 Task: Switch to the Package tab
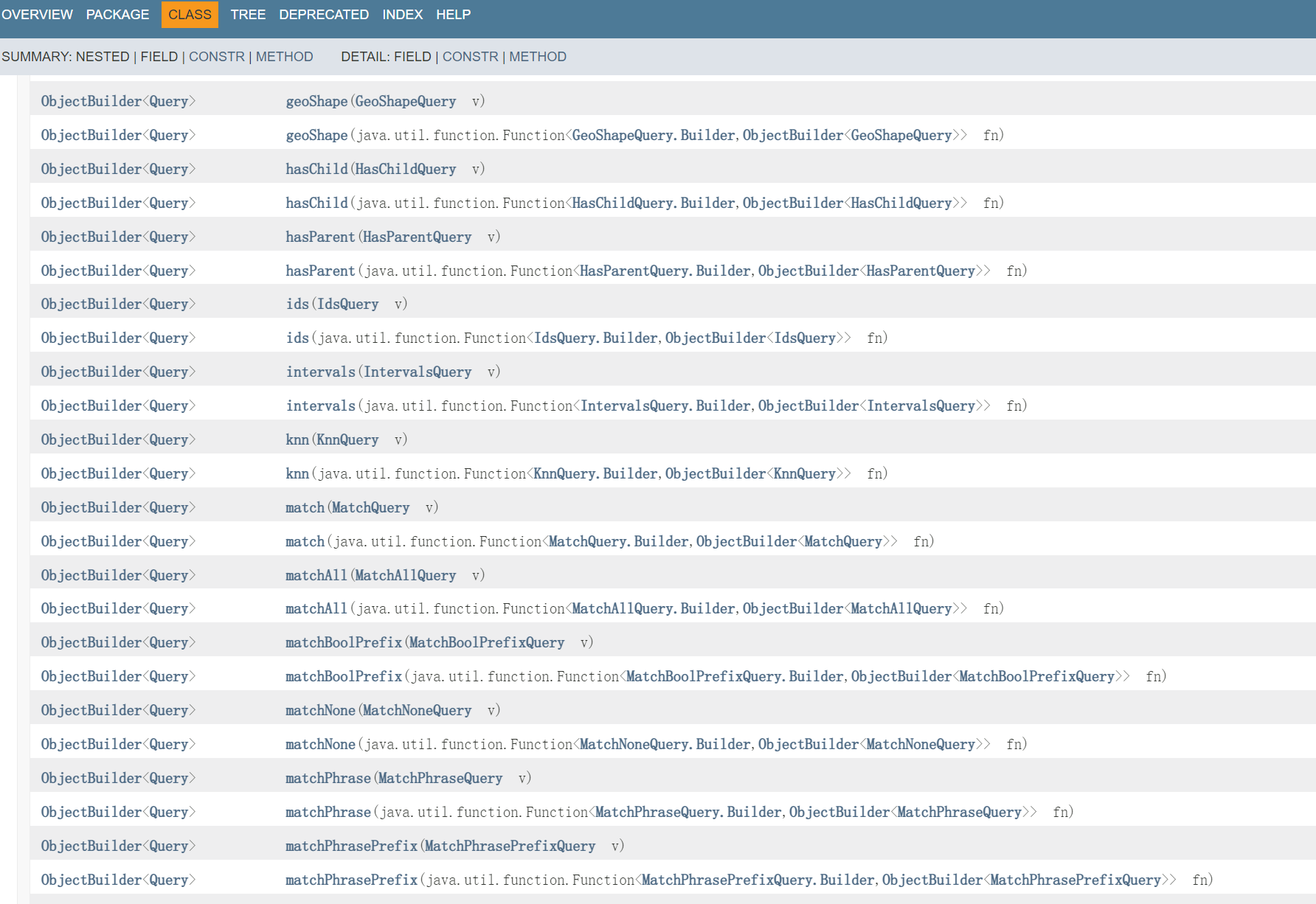tap(117, 15)
